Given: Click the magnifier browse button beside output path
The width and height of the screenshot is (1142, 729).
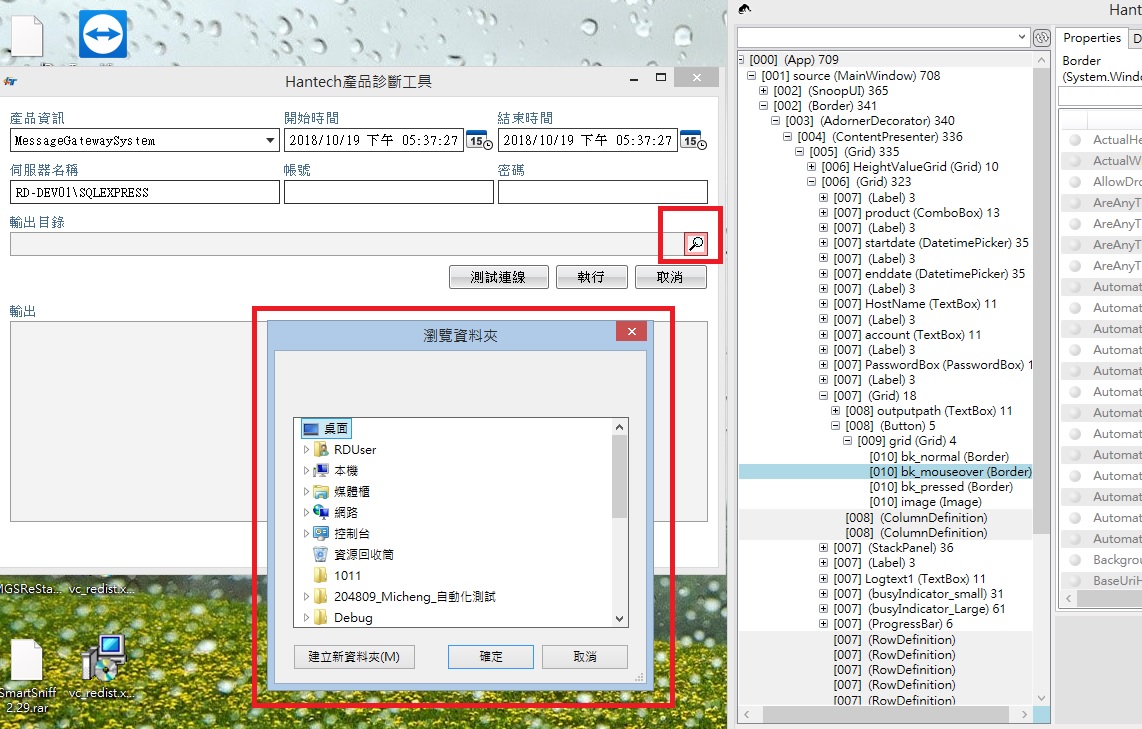Looking at the screenshot, I should coord(695,244).
